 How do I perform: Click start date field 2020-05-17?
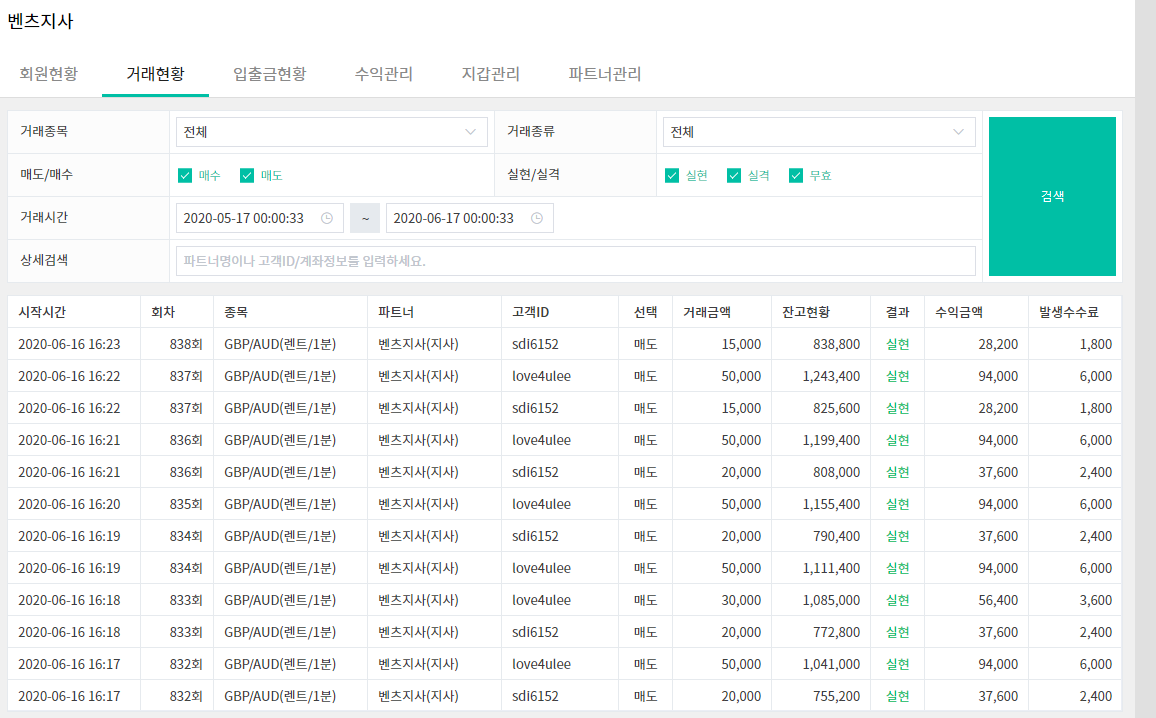[x=260, y=218]
